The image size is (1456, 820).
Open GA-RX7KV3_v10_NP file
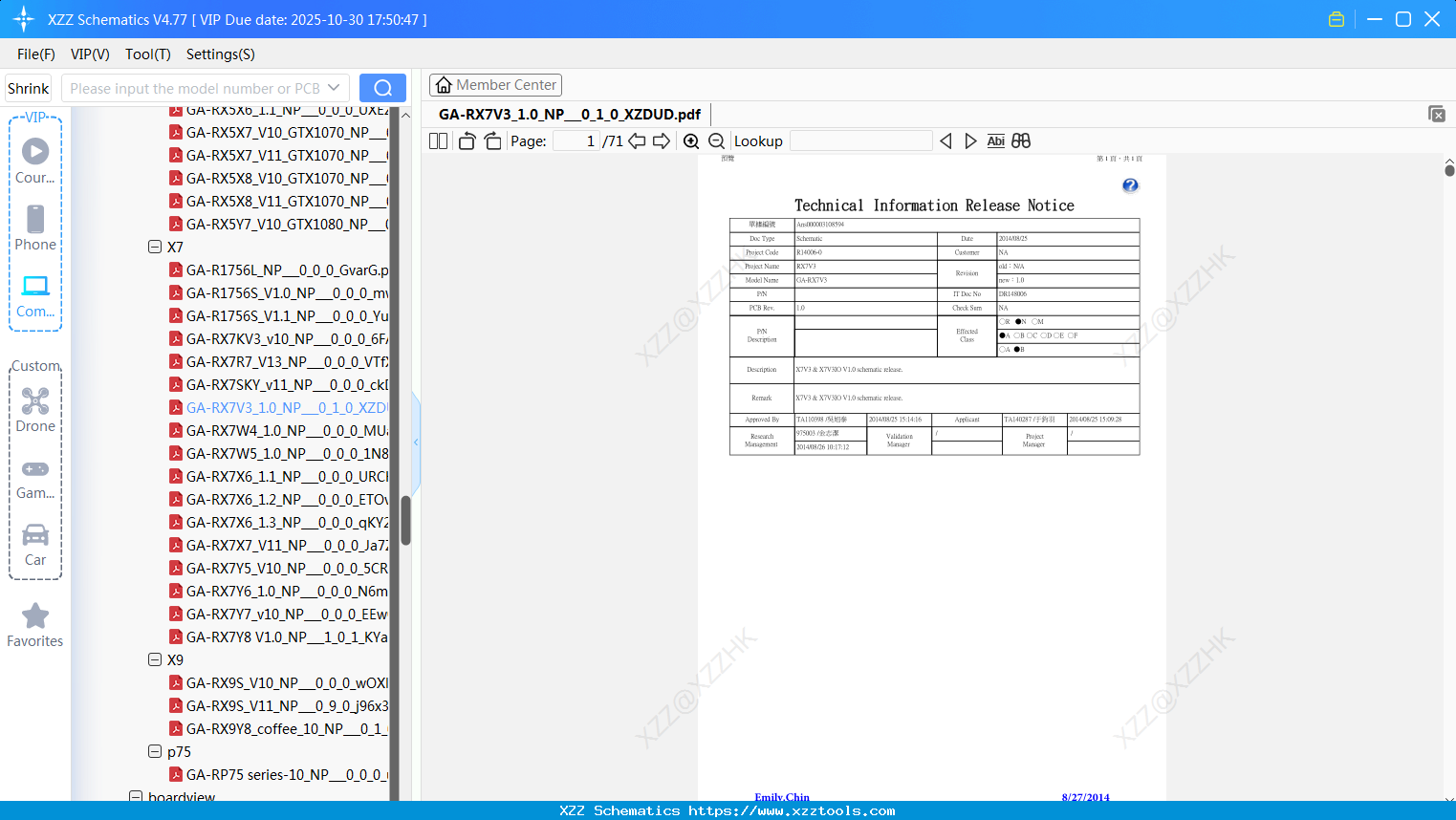click(279, 338)
